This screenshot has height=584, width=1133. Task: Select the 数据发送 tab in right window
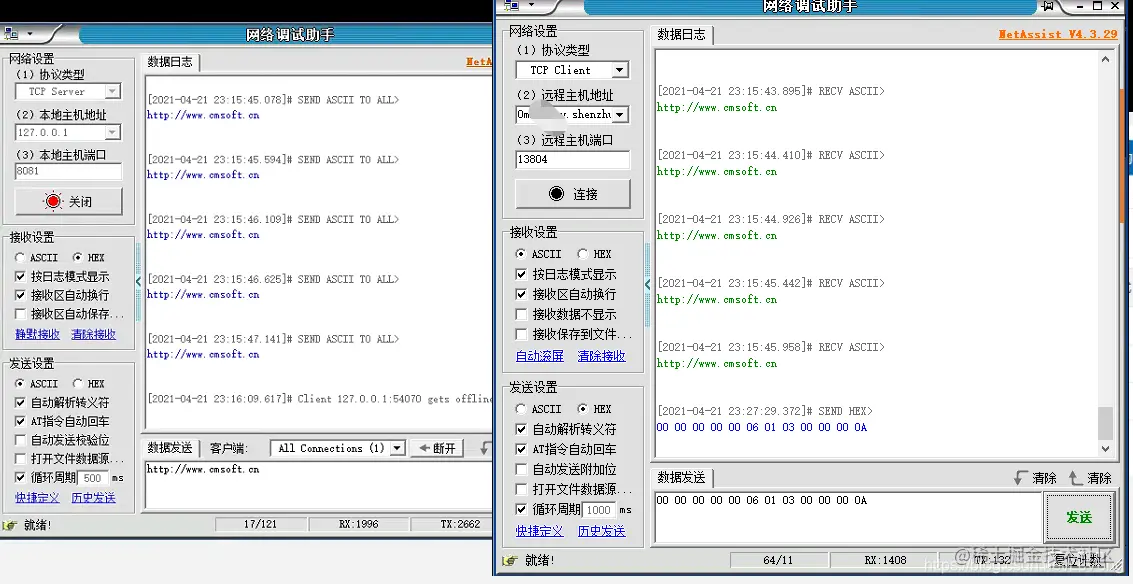pyautogui.click(x=682, y=477)
